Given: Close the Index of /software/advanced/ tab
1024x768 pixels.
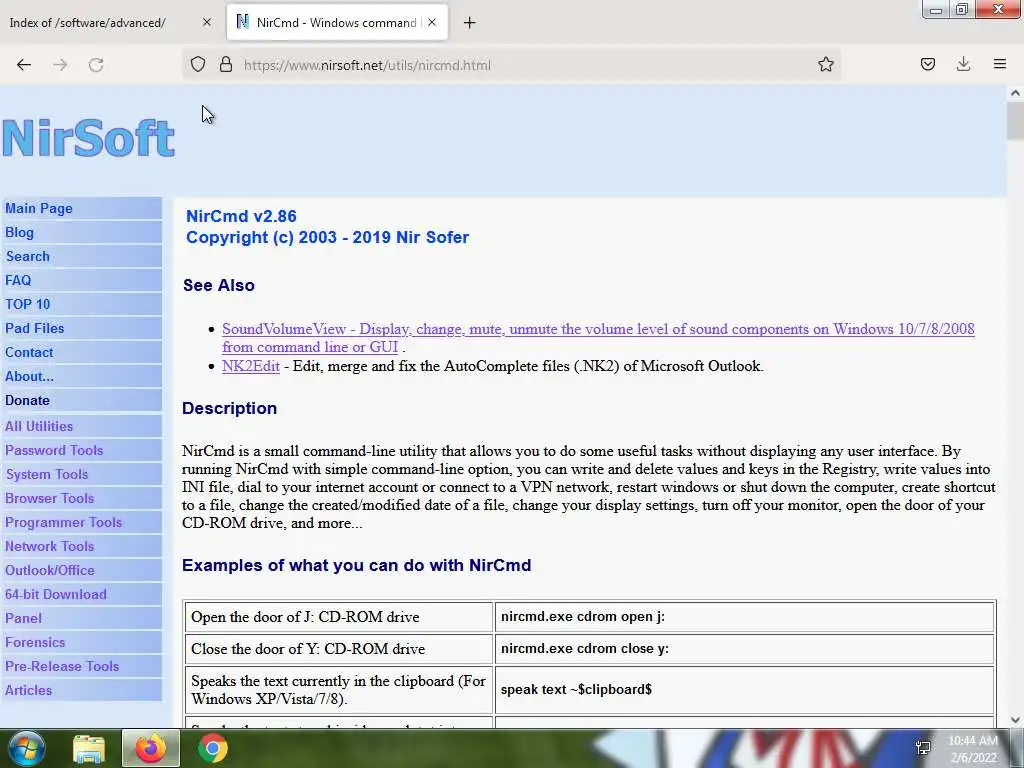Looking at the screenshot, I should pyautogui.click(x=206, y=22).
